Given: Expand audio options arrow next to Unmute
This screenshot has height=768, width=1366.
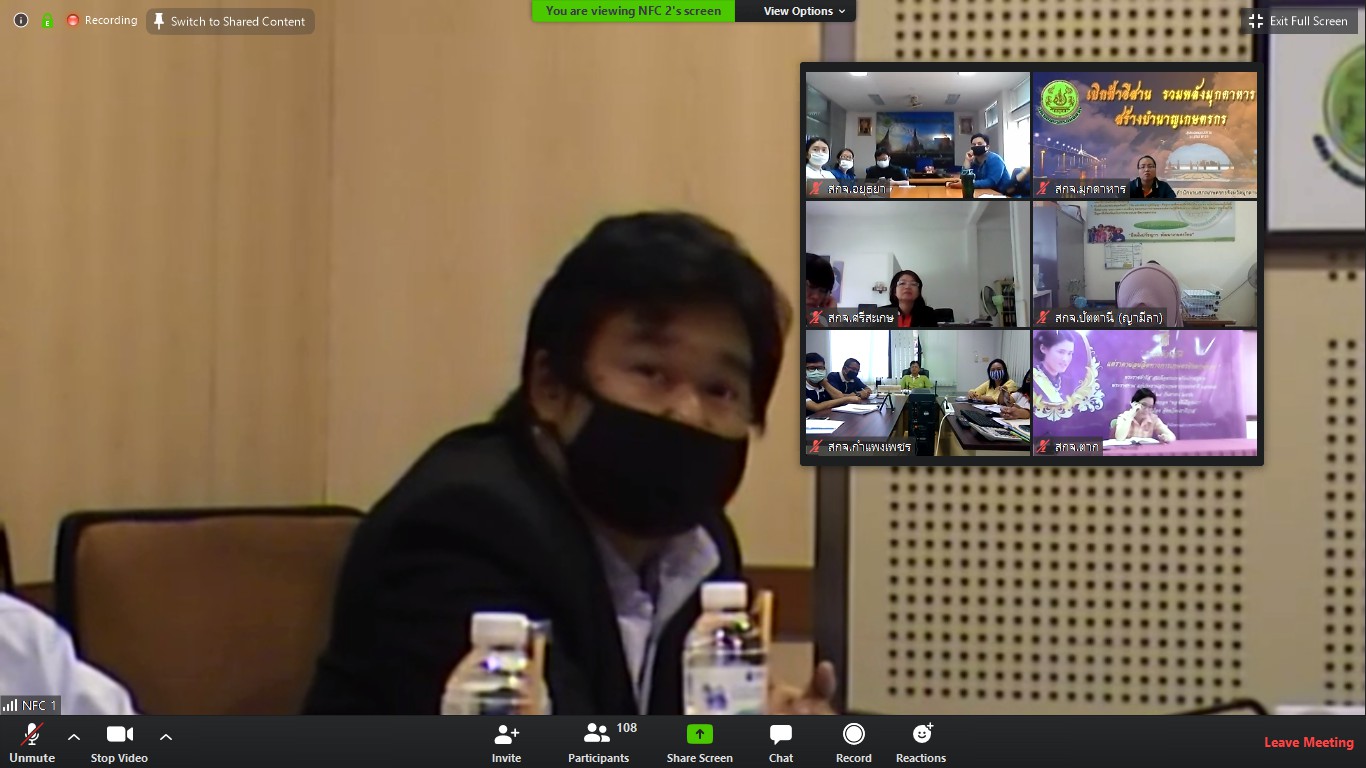Looking at the screenshot, I should coord(74,736).
